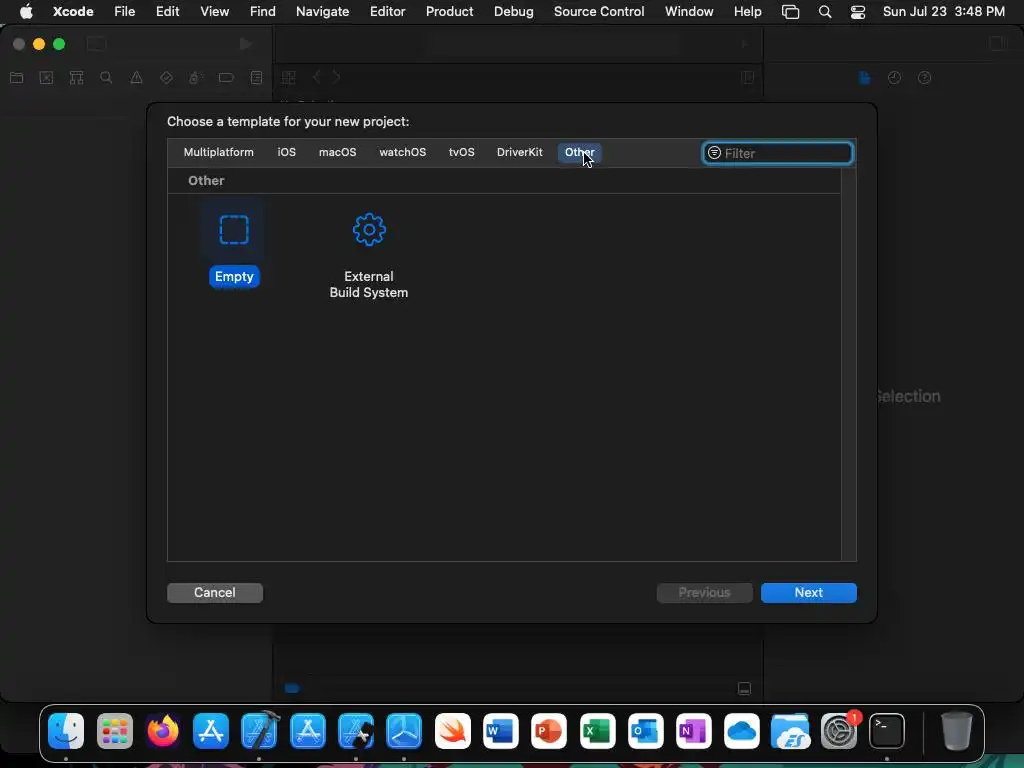Viewport: 1024px width, 768px height.
Task: Click the editor options button beside the inspector
Action: point(748,78)
